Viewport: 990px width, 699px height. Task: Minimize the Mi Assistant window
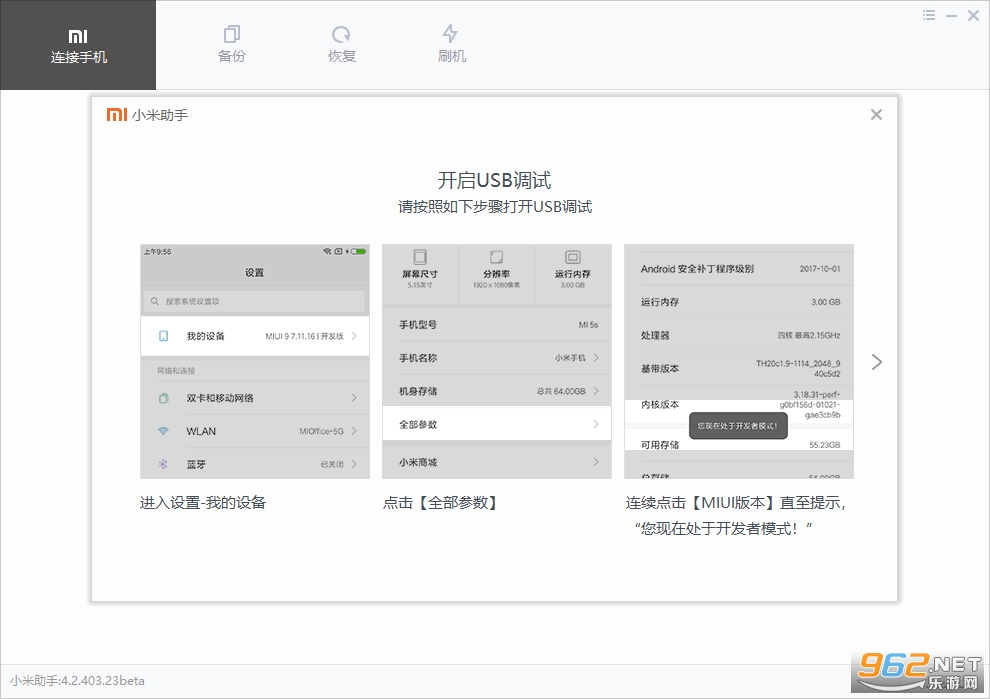tap(951, 16)
